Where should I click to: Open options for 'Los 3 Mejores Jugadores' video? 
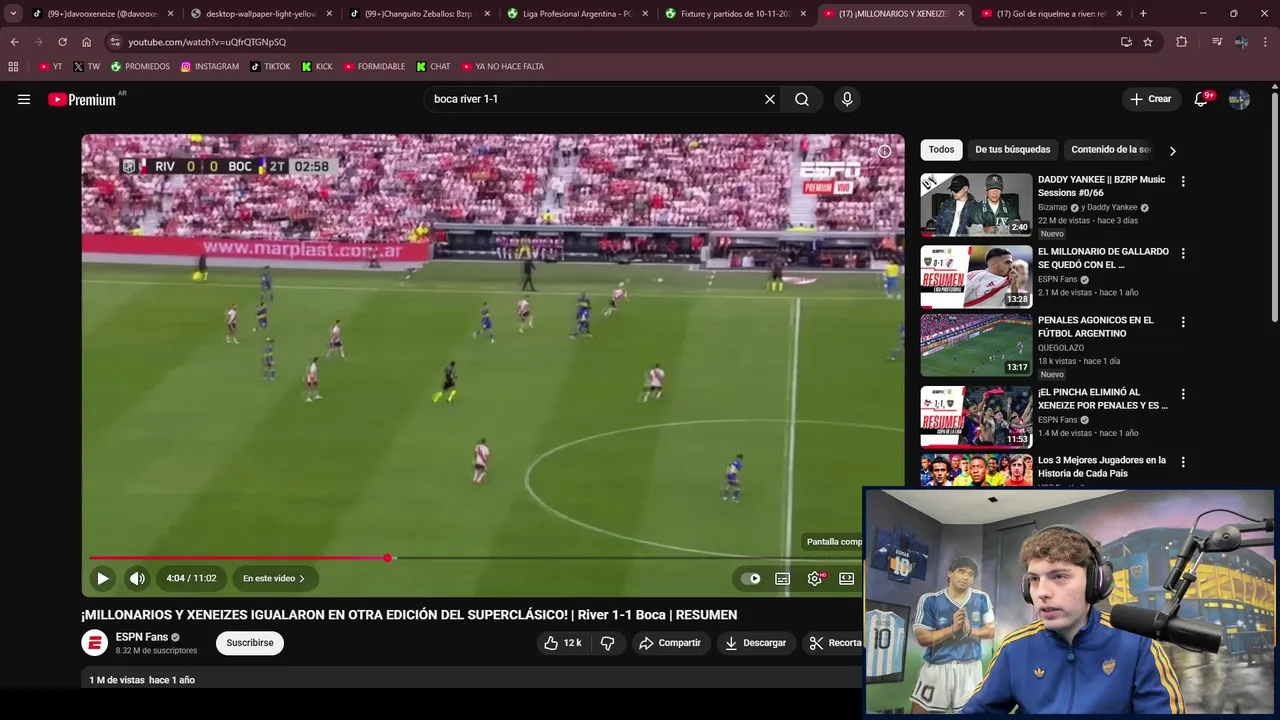click(1183, 462)
